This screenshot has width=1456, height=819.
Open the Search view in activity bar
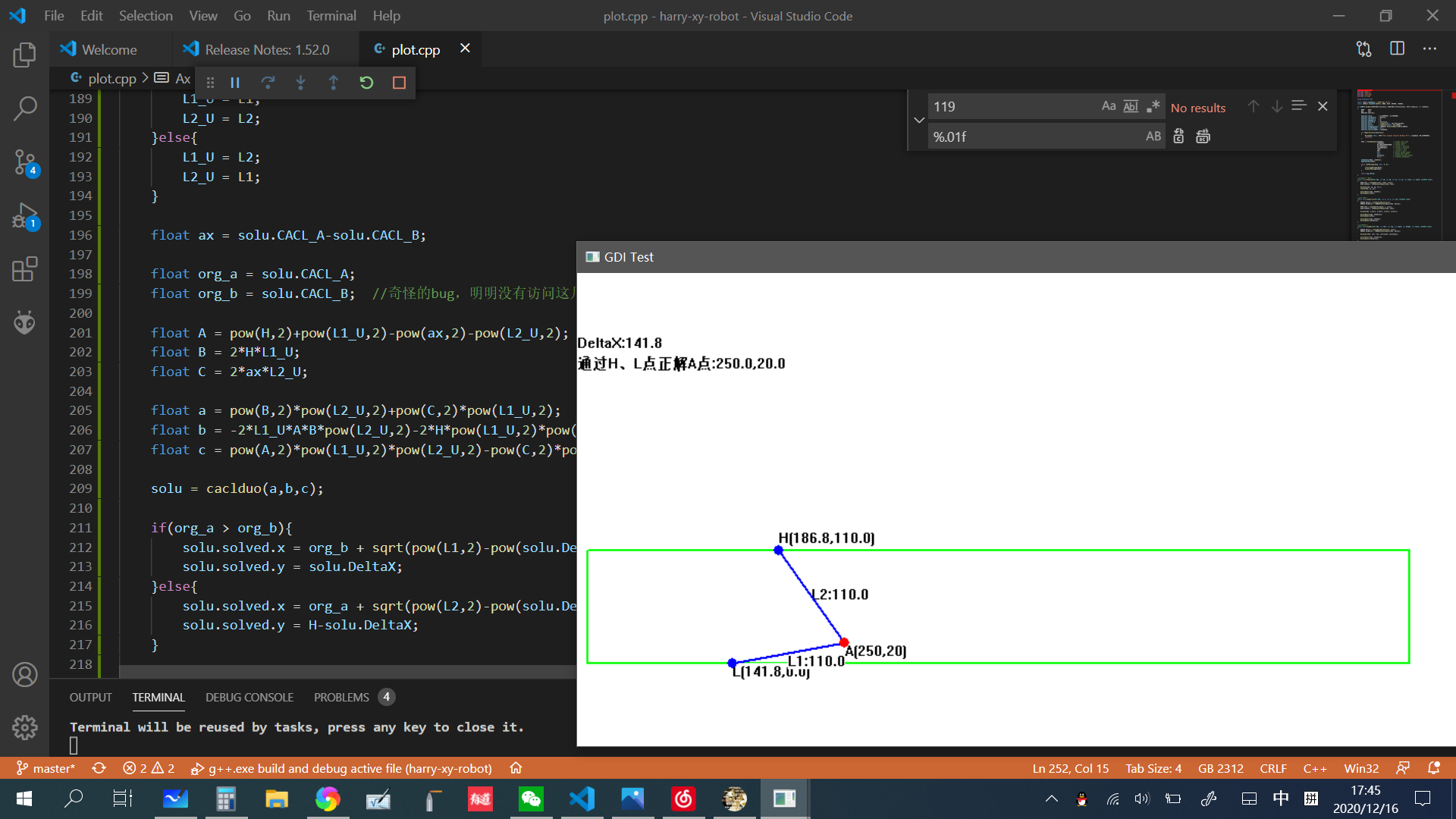click(24, 108)
